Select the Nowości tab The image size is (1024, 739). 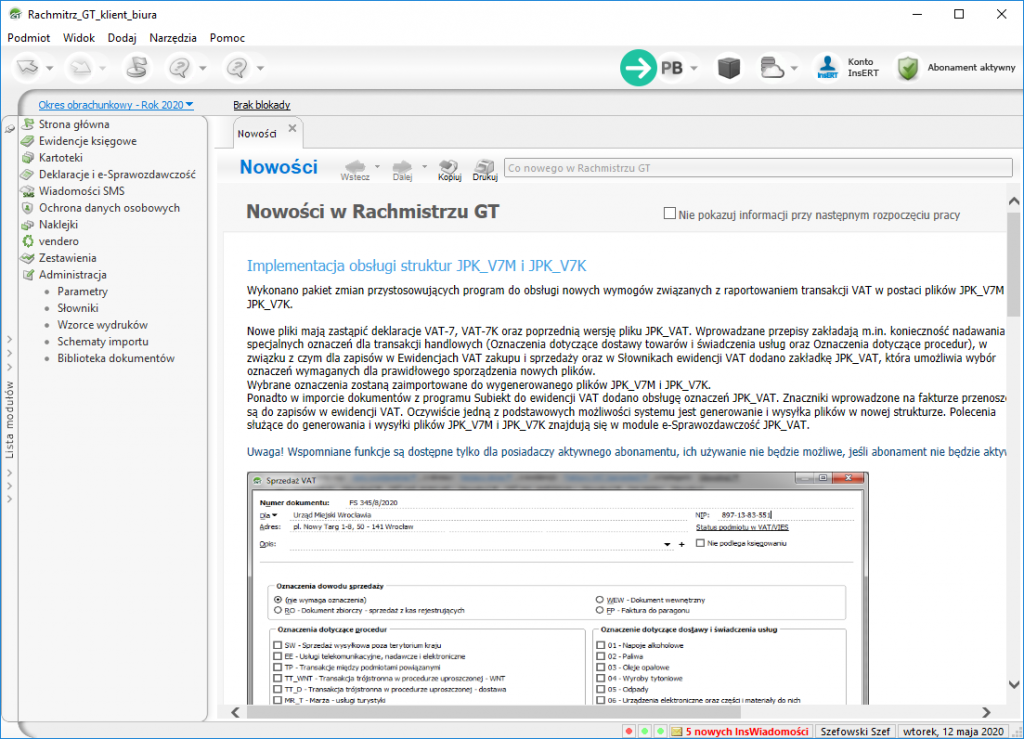tap(257, 134)
